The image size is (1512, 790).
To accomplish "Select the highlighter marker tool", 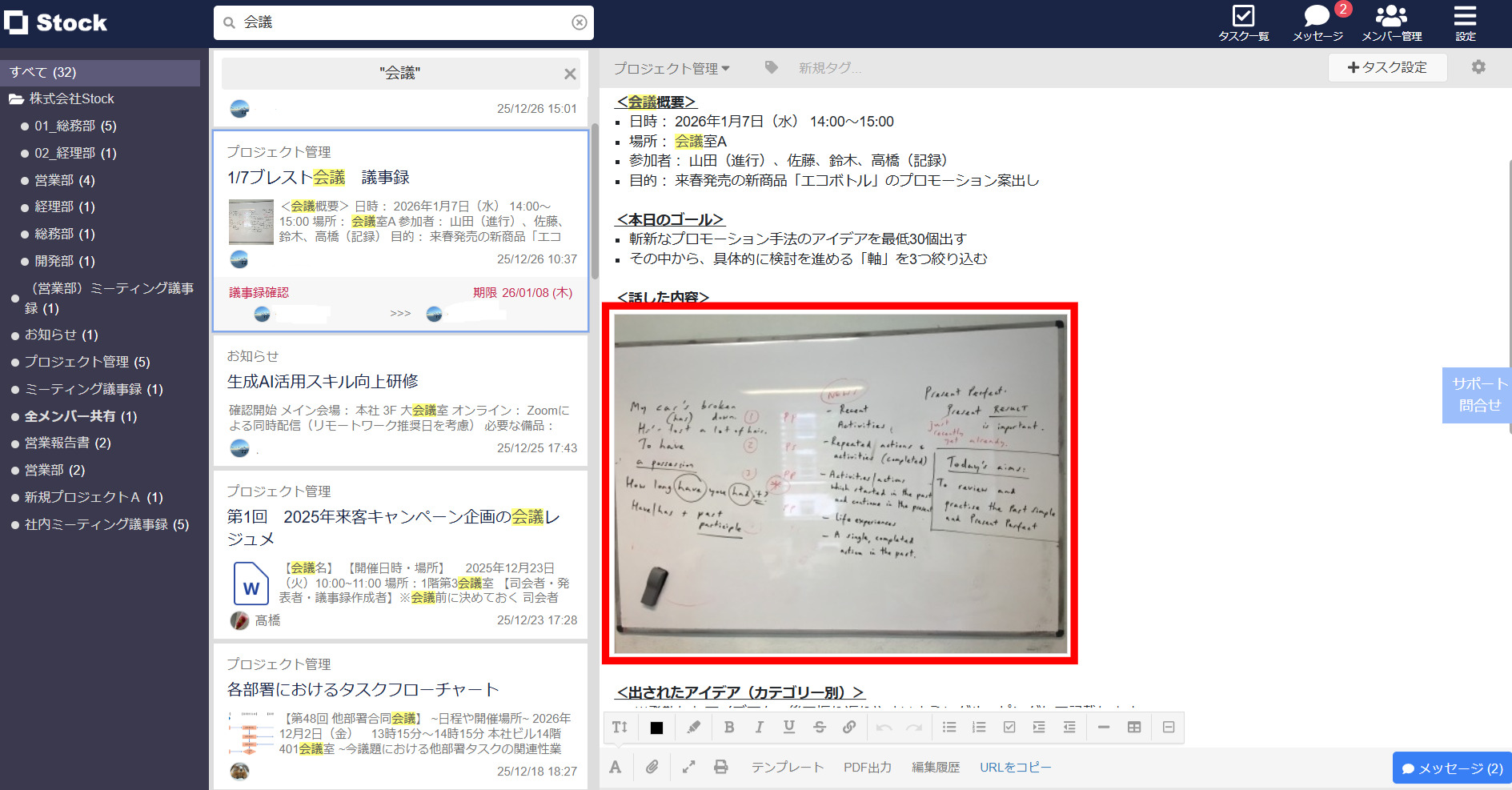I will pos(693,727).
